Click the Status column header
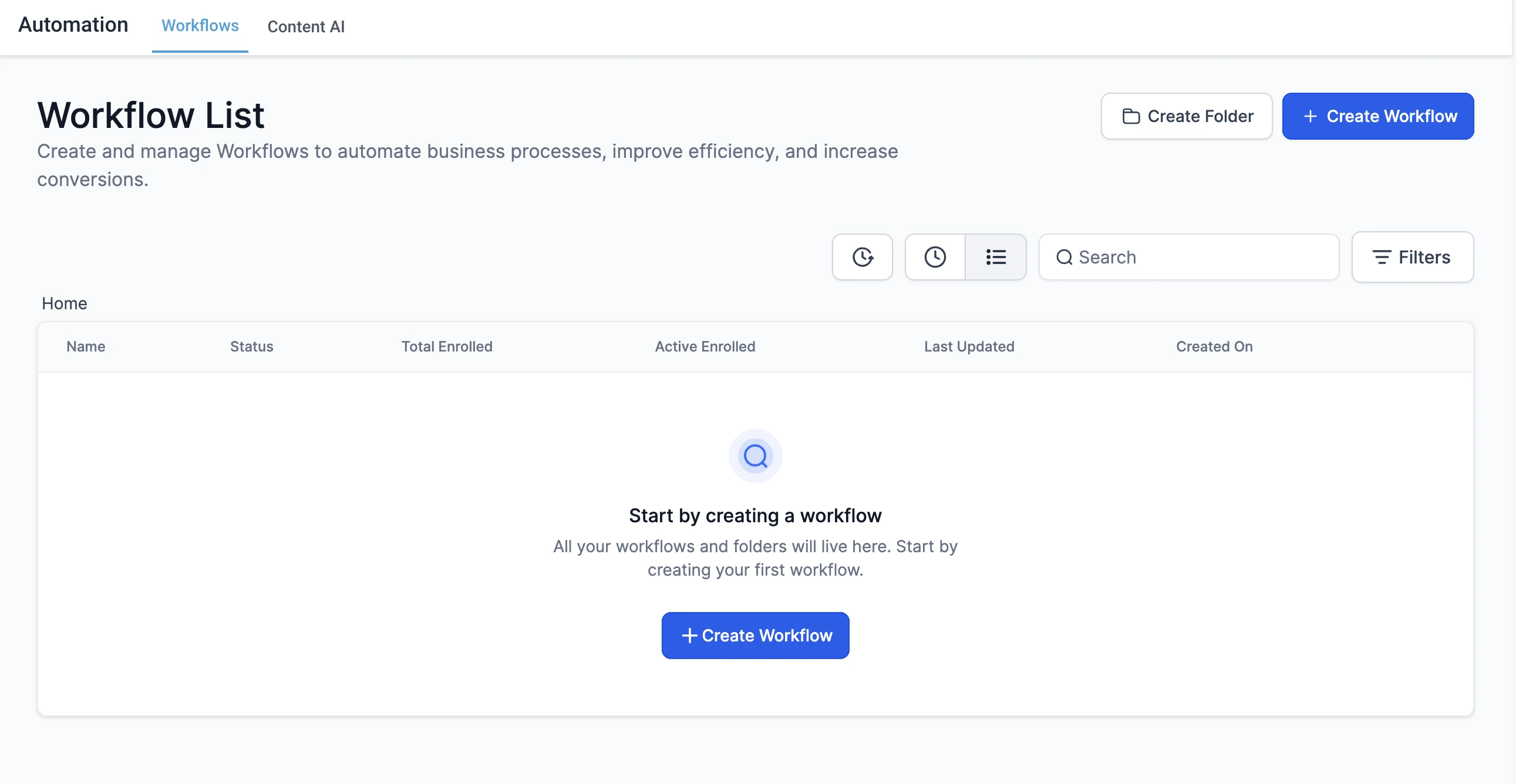Screen dimensions: 1516x784 [x=251, y=347]
